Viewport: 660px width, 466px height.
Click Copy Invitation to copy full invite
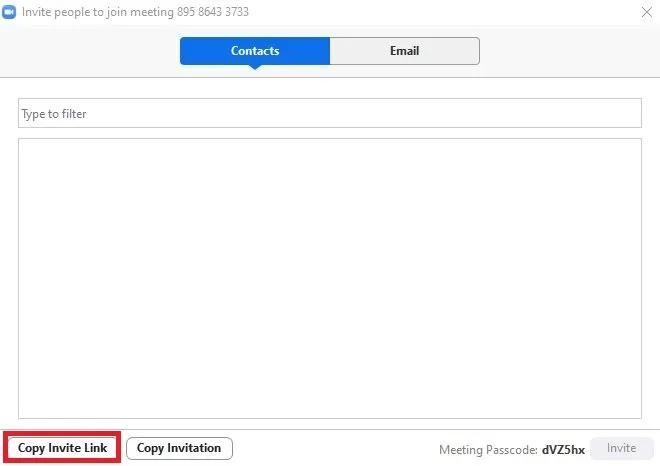tap(179, 448)
